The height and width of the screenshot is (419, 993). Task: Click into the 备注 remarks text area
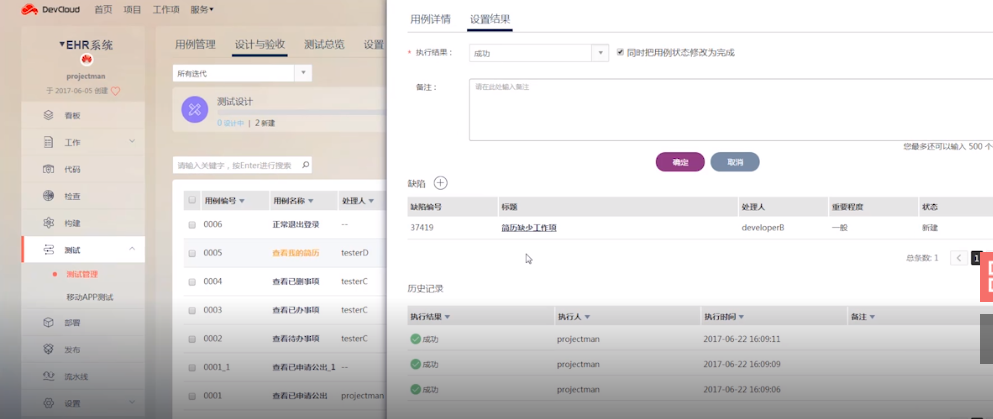[x=731, y=109]
